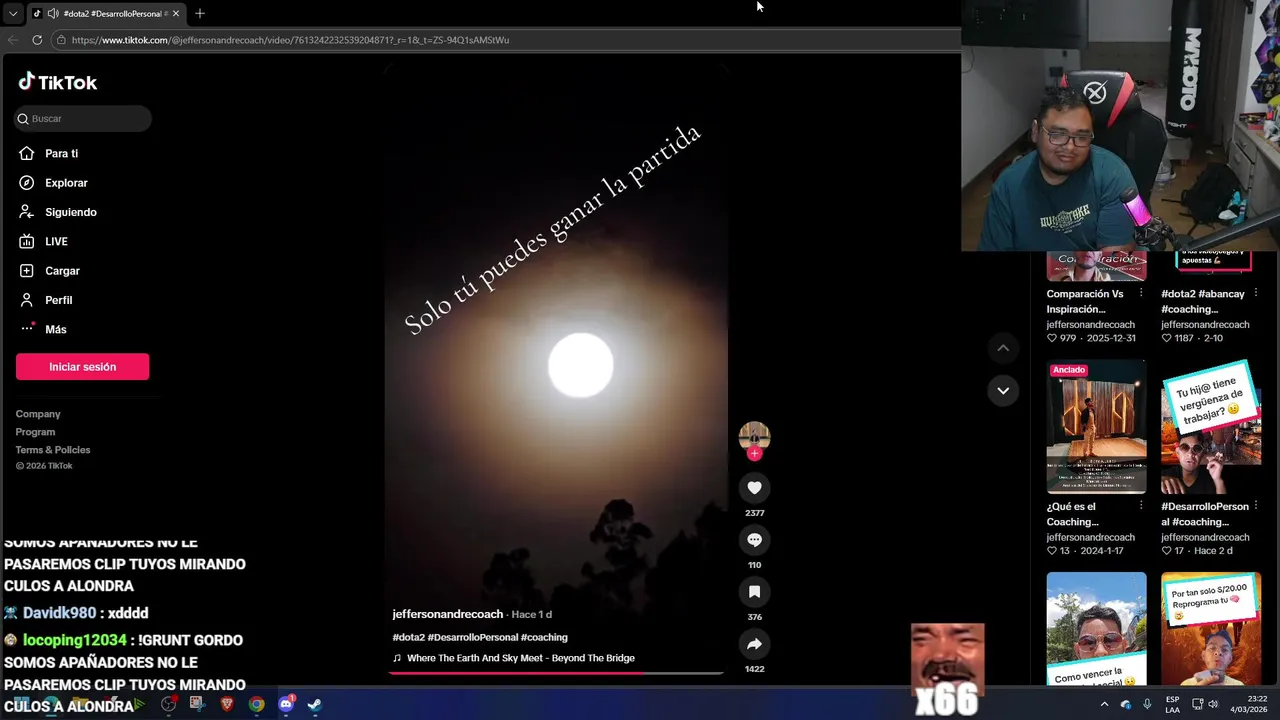Go to previous video with up chevron
The height and width of the screenshot is (720, 1280).
pos(1003,348)
